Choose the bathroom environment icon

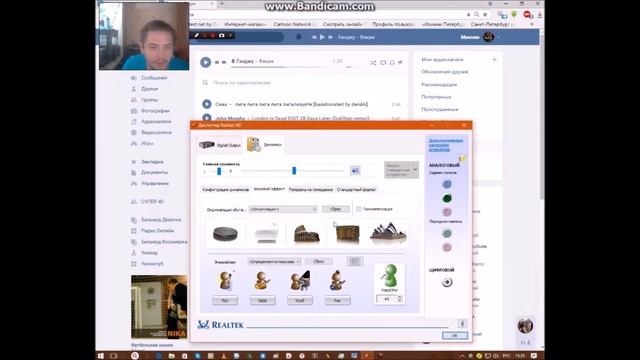(266, 234)
